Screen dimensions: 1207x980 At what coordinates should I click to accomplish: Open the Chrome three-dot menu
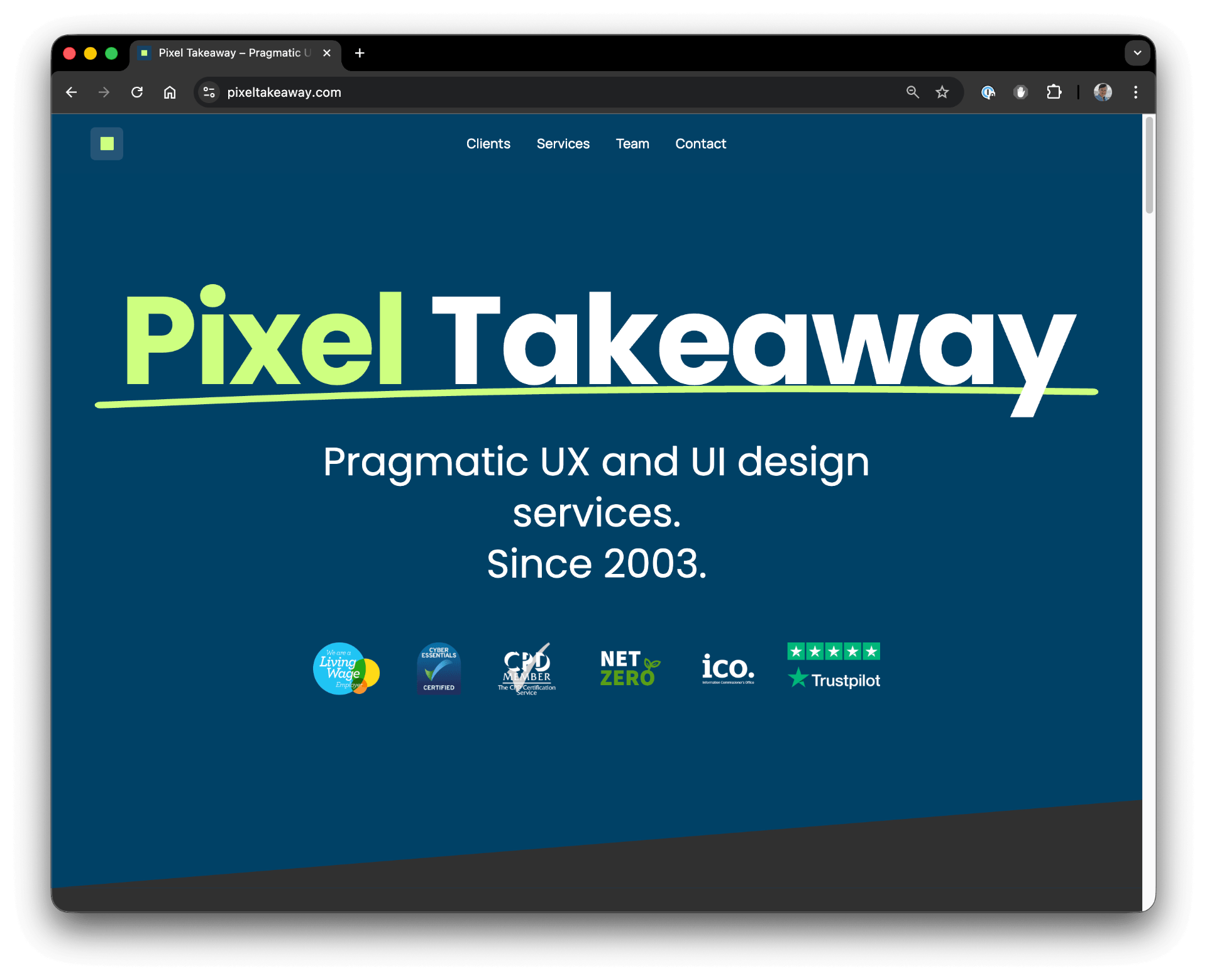pos(1135,92)
